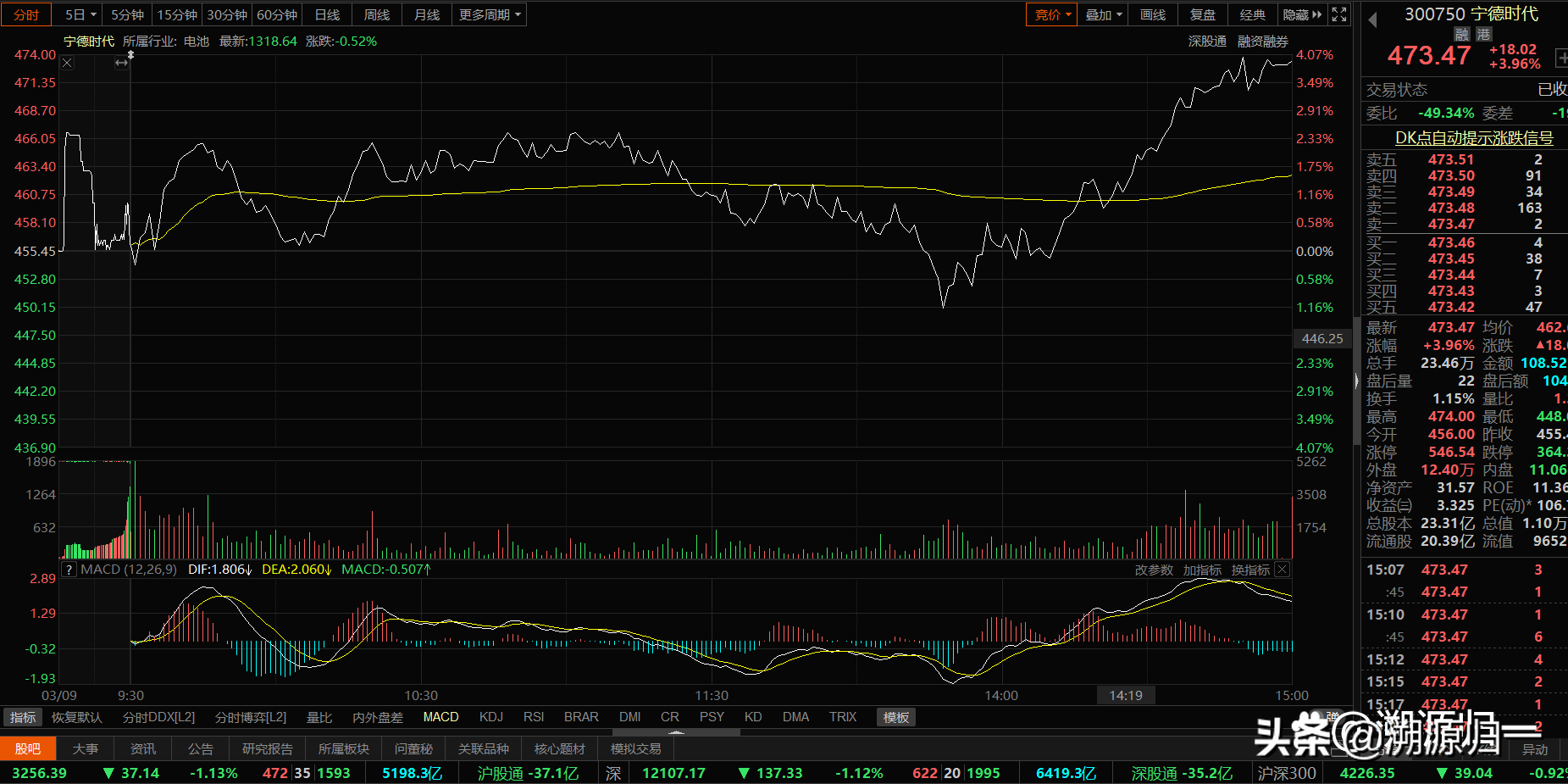
Task: Select the KD indicator
Action: pyautogui.click(x=753, y=717)
